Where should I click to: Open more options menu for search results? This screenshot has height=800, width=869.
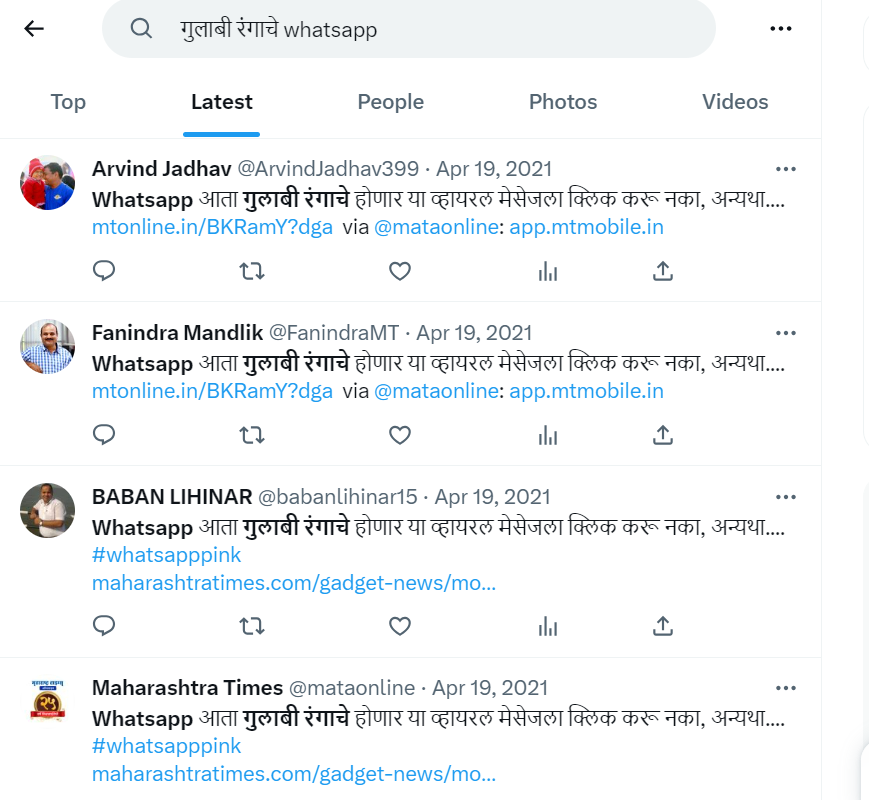(779, 28)
